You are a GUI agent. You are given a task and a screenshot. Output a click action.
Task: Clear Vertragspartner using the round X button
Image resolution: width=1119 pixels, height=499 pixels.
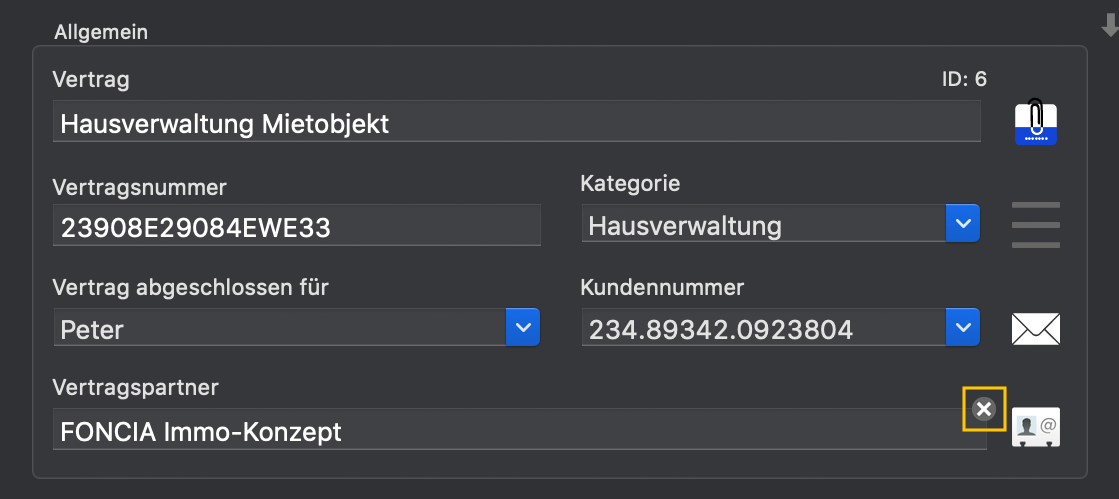coord(983,409)
